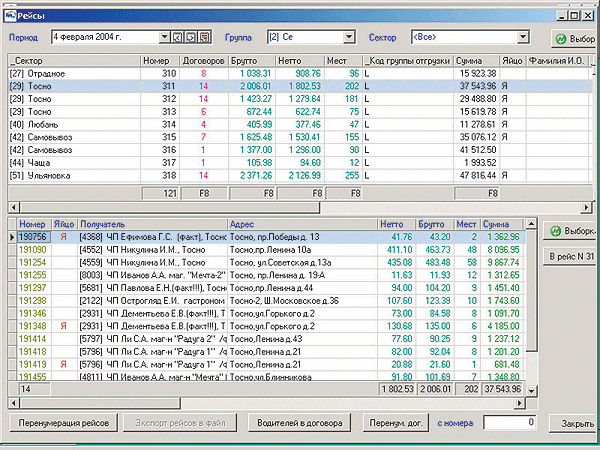Click the green icon on top Выбор button
The height and width of the screenshot is (450, 600).
point(561,39)
